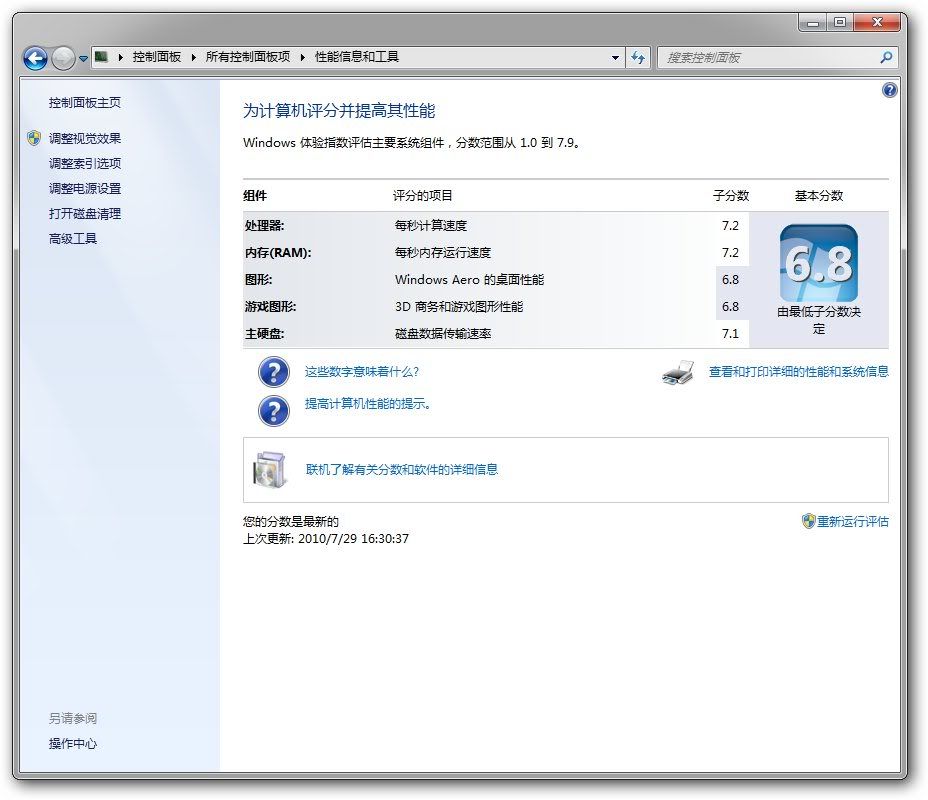Refresh the address bar page
The width and height of the screenshot is (928, 800).
click(x=638, y=57)
